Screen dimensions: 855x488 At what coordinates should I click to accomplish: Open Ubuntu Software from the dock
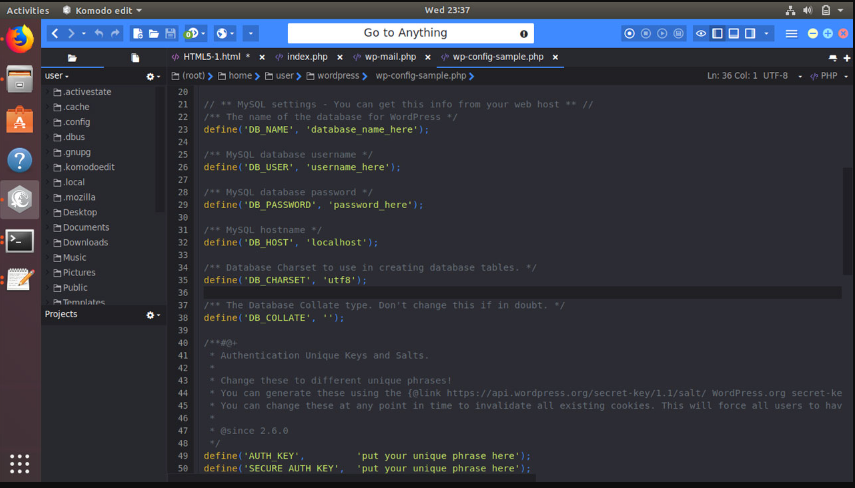20,119
